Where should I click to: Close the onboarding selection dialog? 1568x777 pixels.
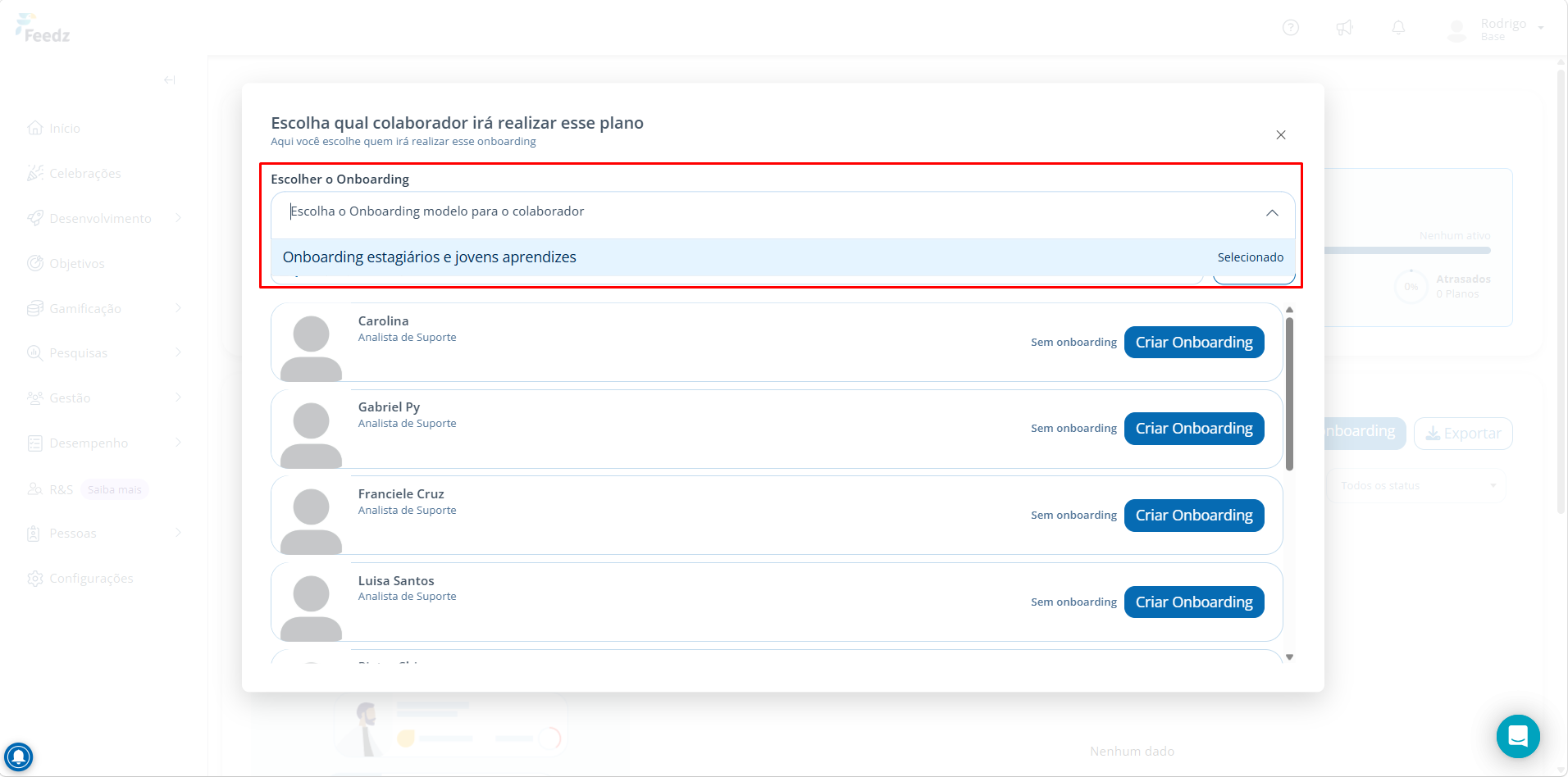pyautogui.click(x=1281, y=134)
